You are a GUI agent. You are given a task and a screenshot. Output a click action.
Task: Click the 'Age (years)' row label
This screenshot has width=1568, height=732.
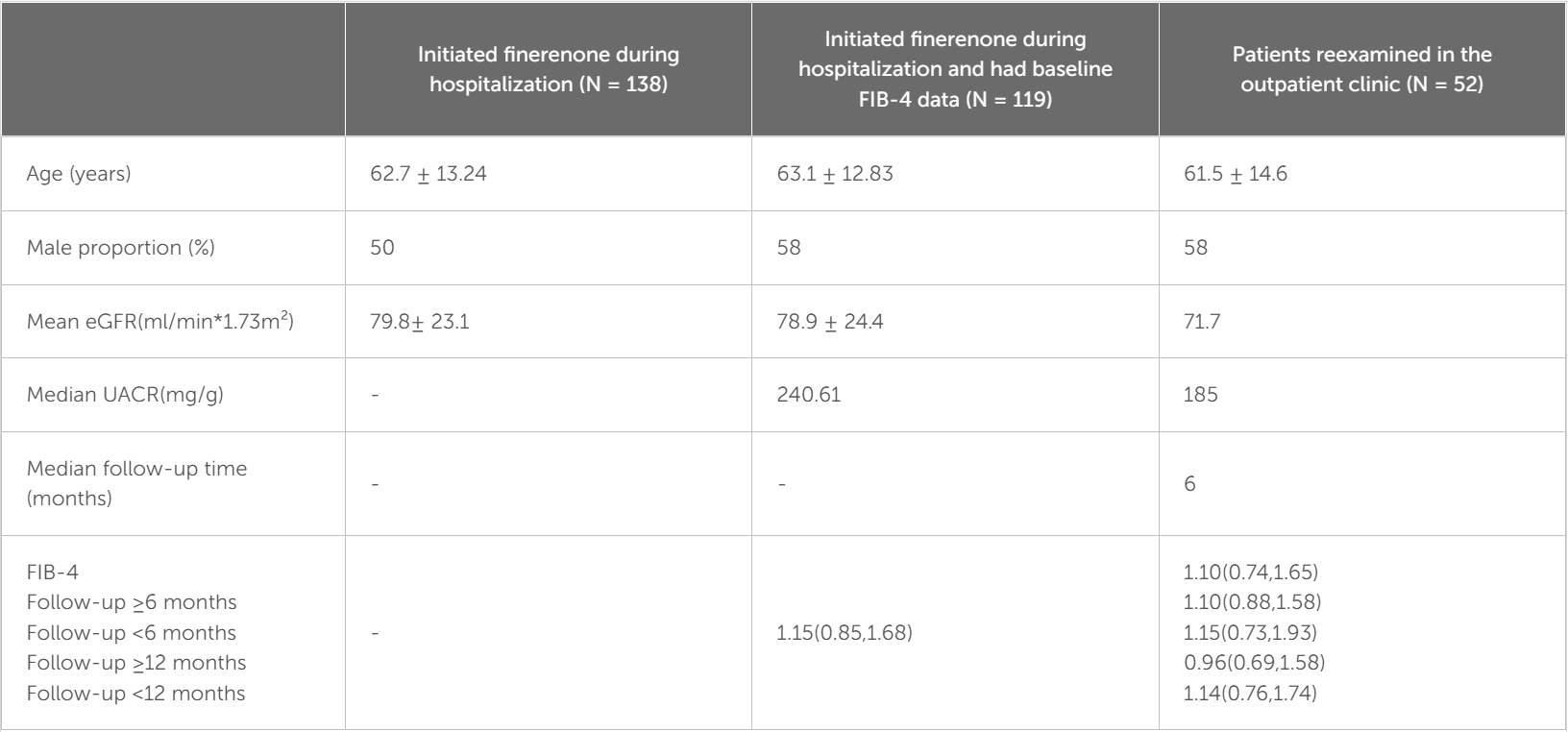[x=79, y=174]
